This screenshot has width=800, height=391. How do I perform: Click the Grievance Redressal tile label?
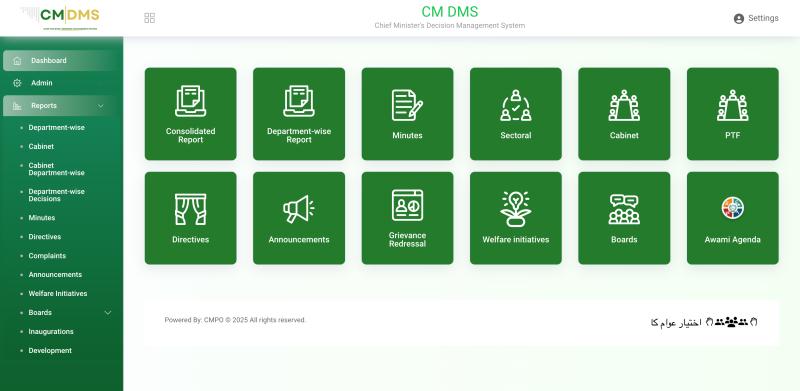click(x=407, y=239)
